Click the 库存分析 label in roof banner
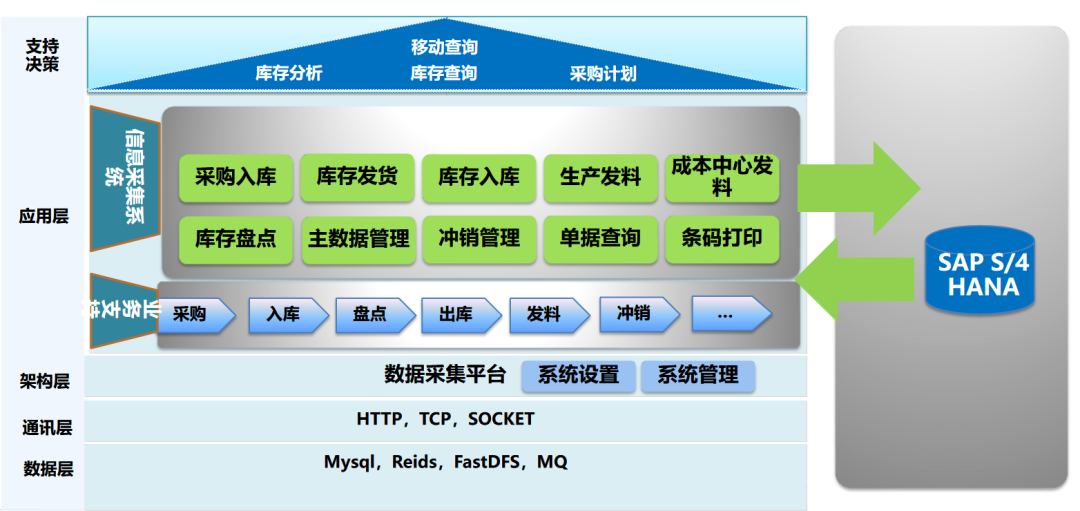This screenshot has width=1080, height=511. 289,74
